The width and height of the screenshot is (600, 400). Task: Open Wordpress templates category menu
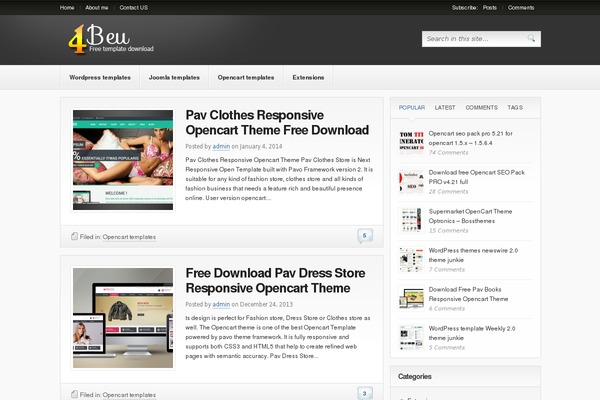[100, 77]
